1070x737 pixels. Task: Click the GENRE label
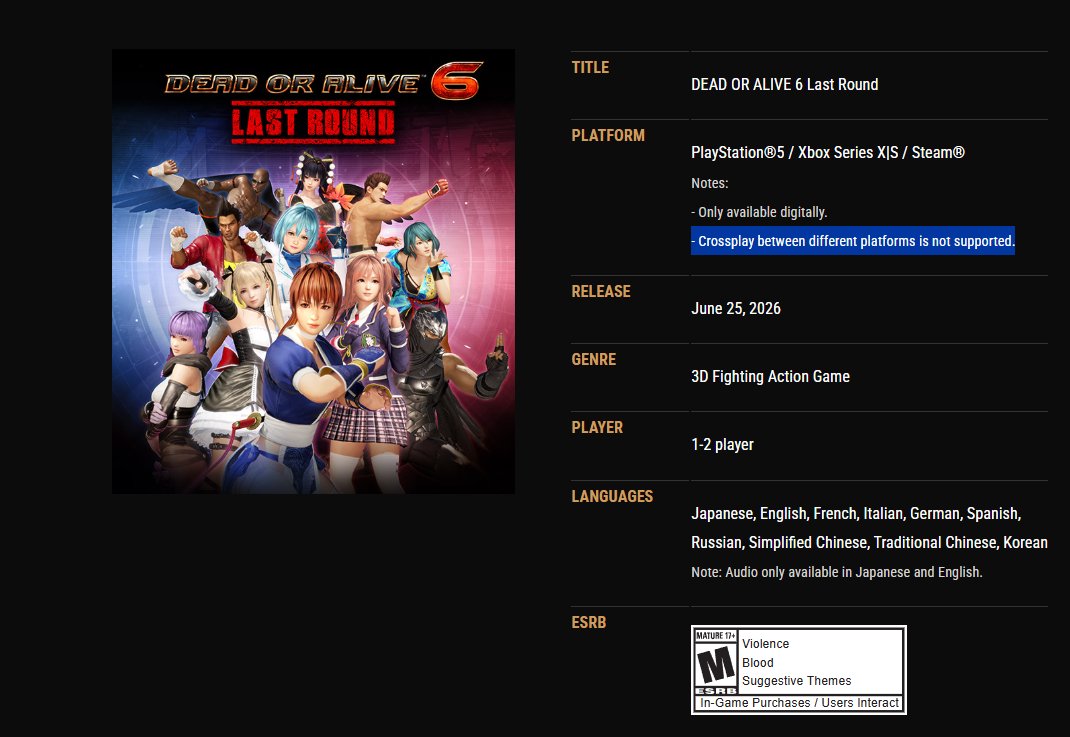[x=594, y=360]
